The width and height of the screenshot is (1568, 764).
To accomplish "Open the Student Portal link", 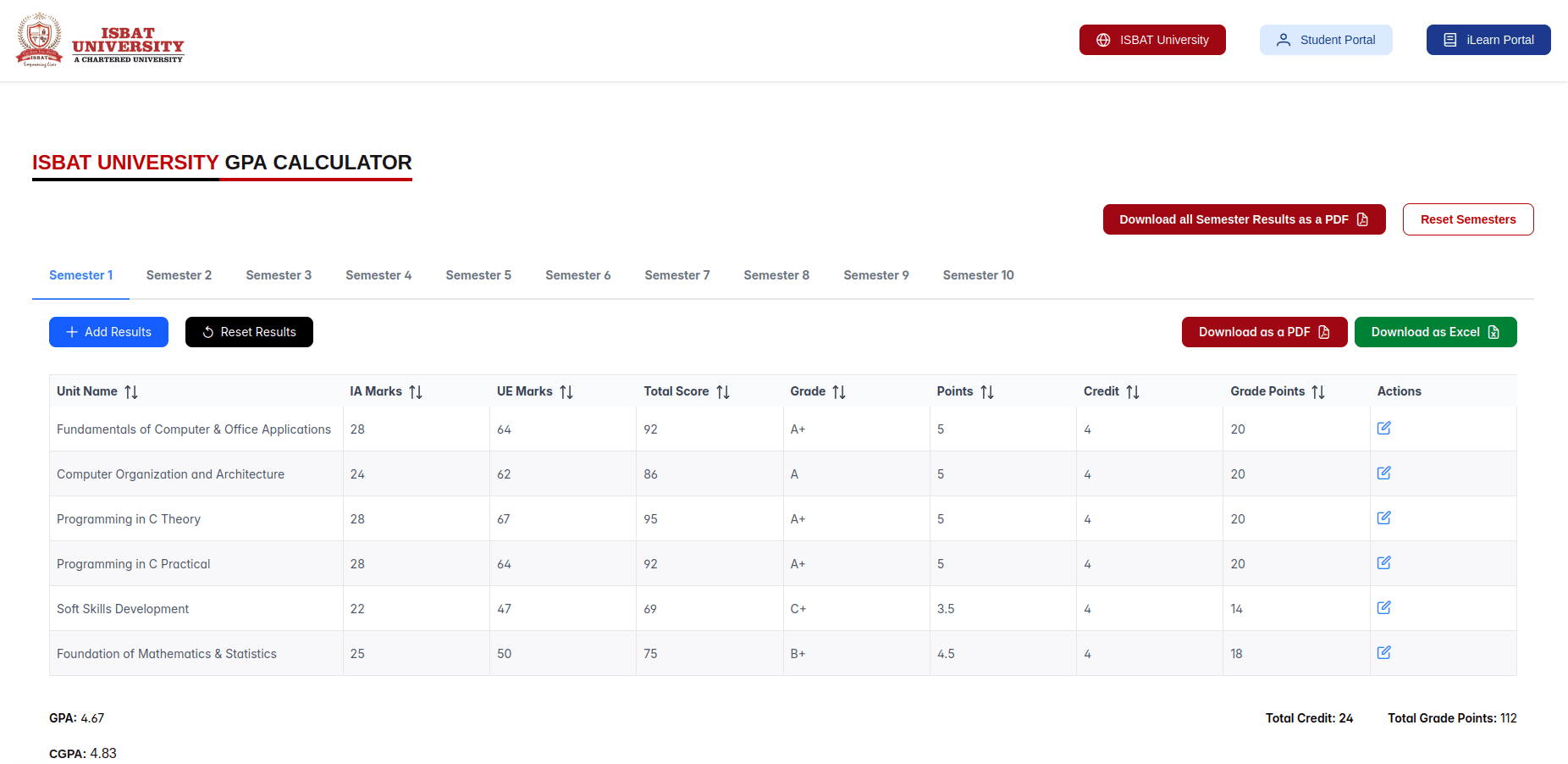I will point(1326,40).
